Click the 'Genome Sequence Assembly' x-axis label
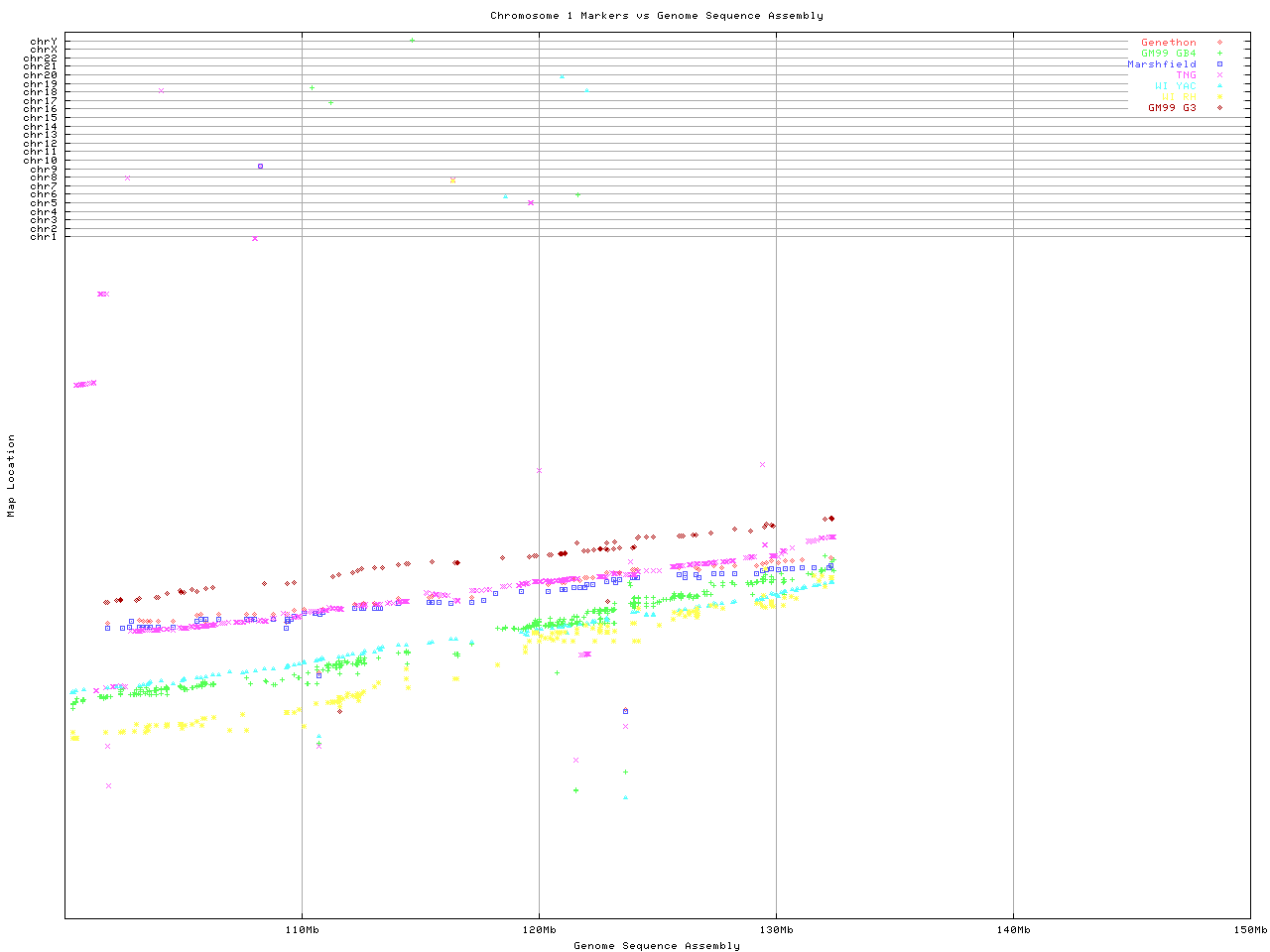This screenshot has height=952, width=1270. (x=656, y=946)
